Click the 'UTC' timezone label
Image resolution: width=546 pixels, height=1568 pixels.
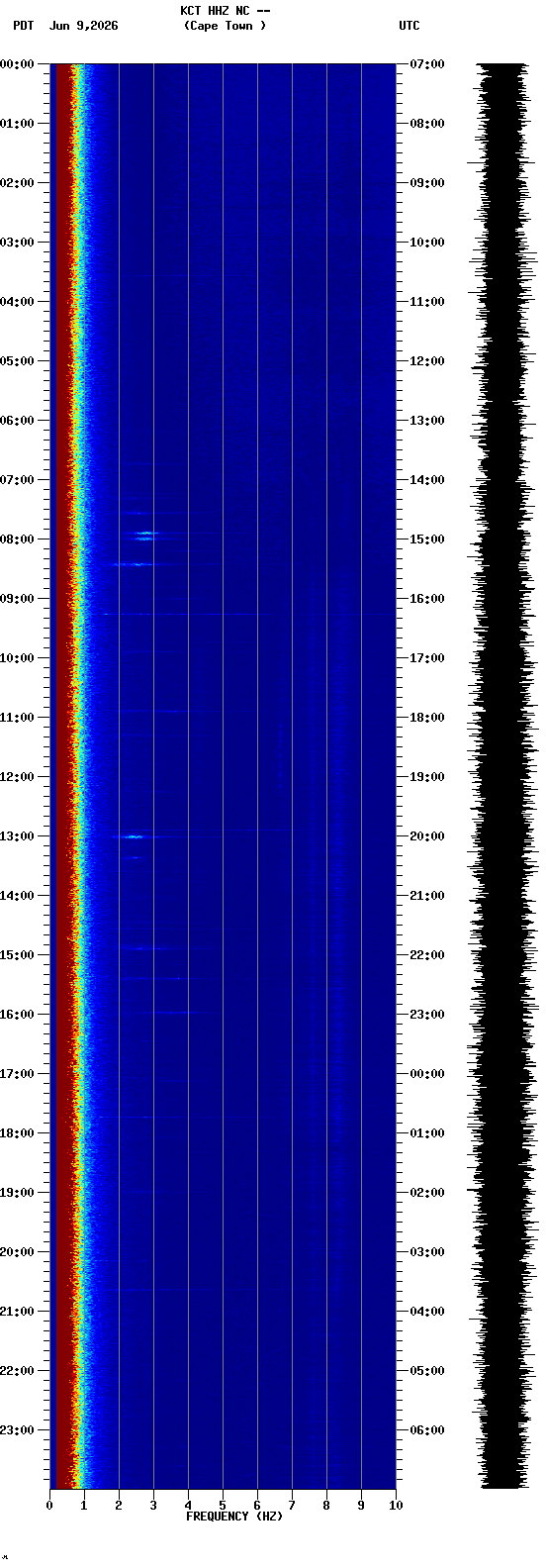409,26
